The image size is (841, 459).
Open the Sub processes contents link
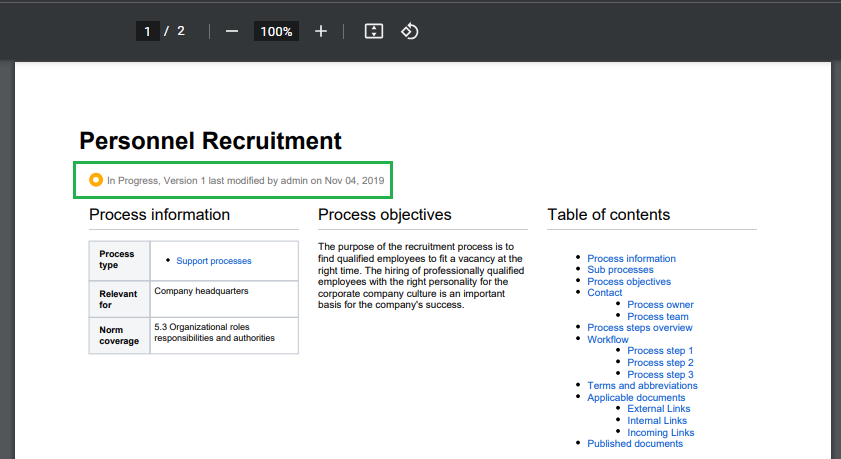[x=620, y=270]
